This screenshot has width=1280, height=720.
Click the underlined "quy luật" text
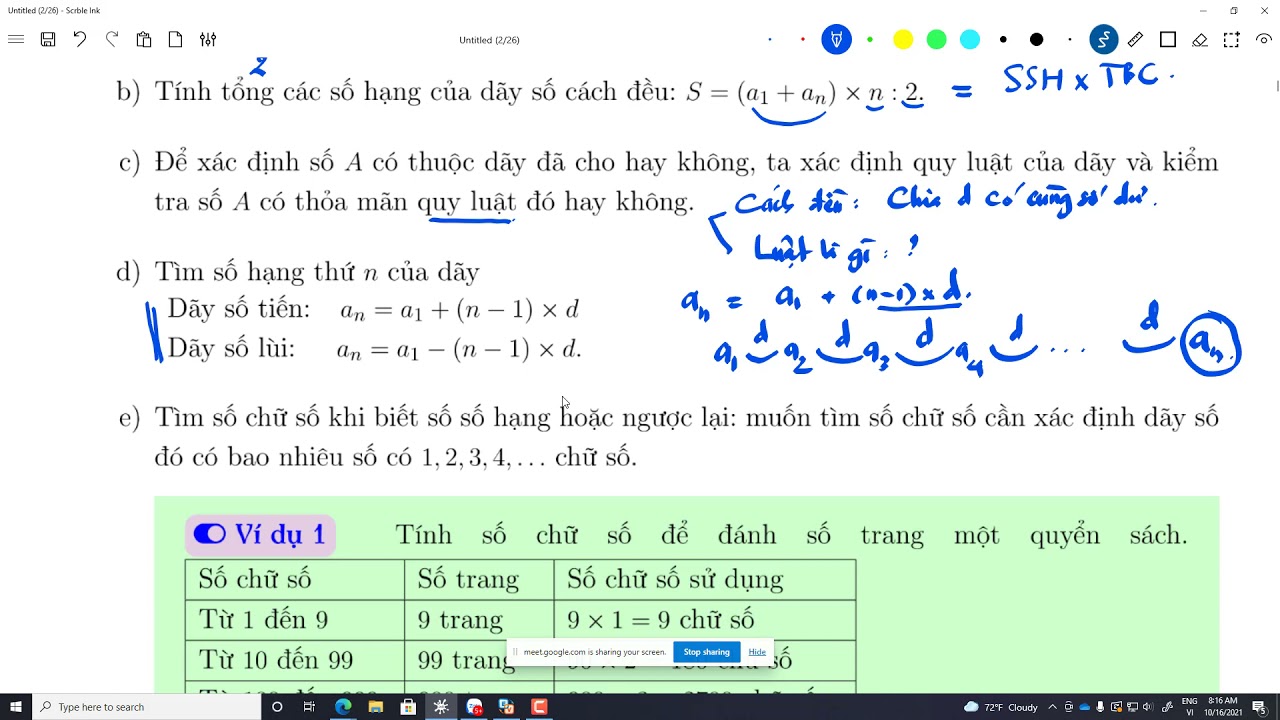(466, 203)
